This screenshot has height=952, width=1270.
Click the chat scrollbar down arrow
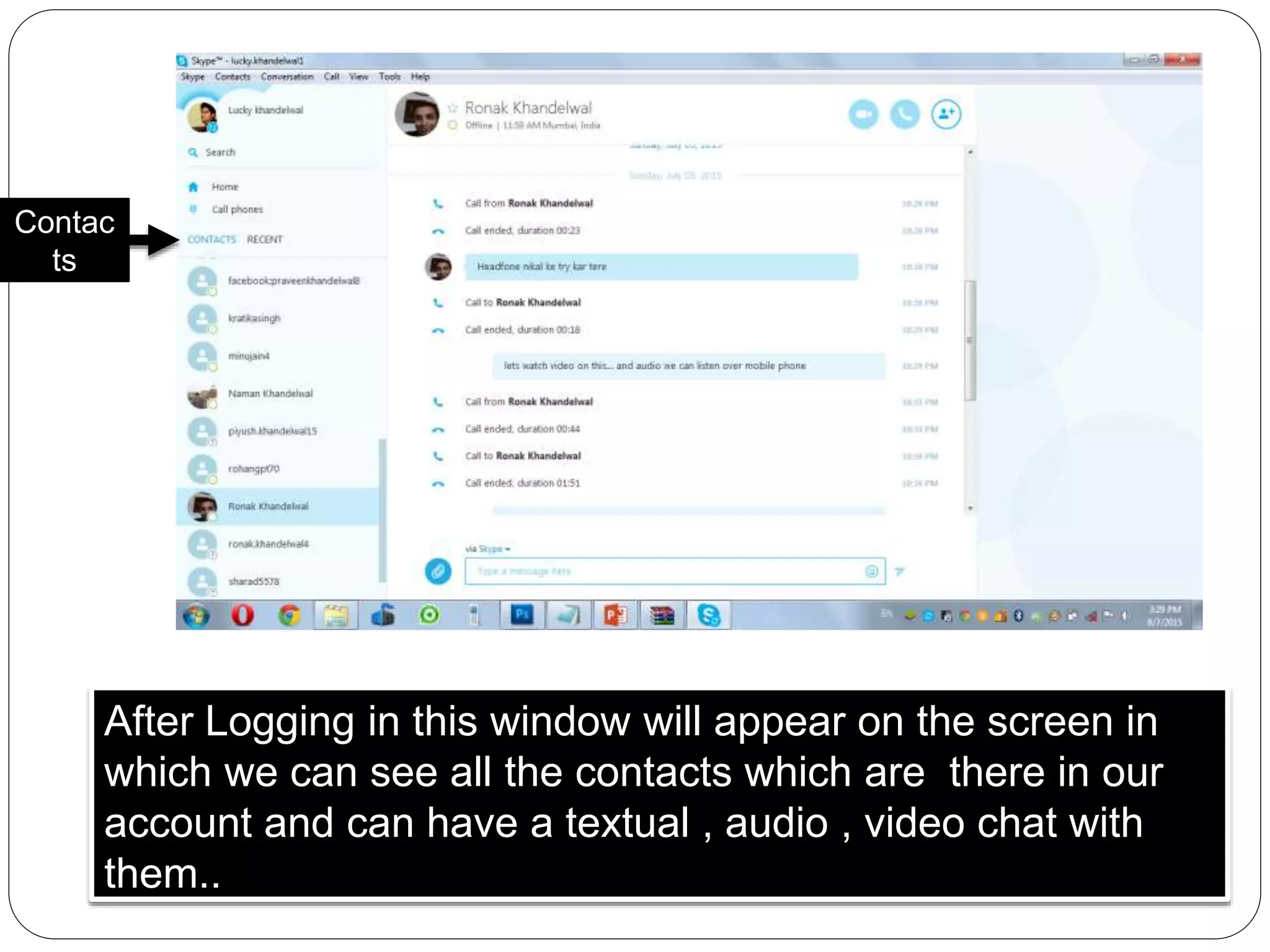[970, 508]
